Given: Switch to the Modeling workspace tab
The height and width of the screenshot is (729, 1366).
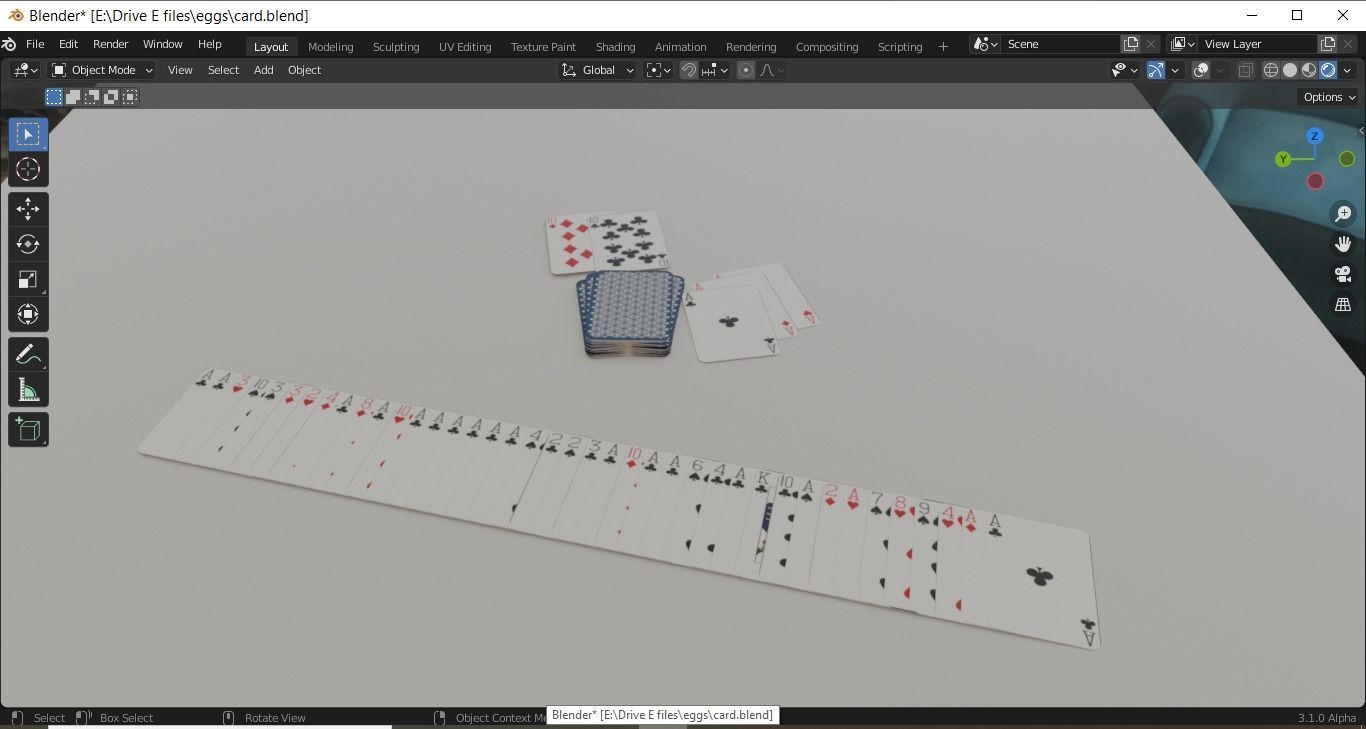Looking at the screenshot, I should [330, 47].
